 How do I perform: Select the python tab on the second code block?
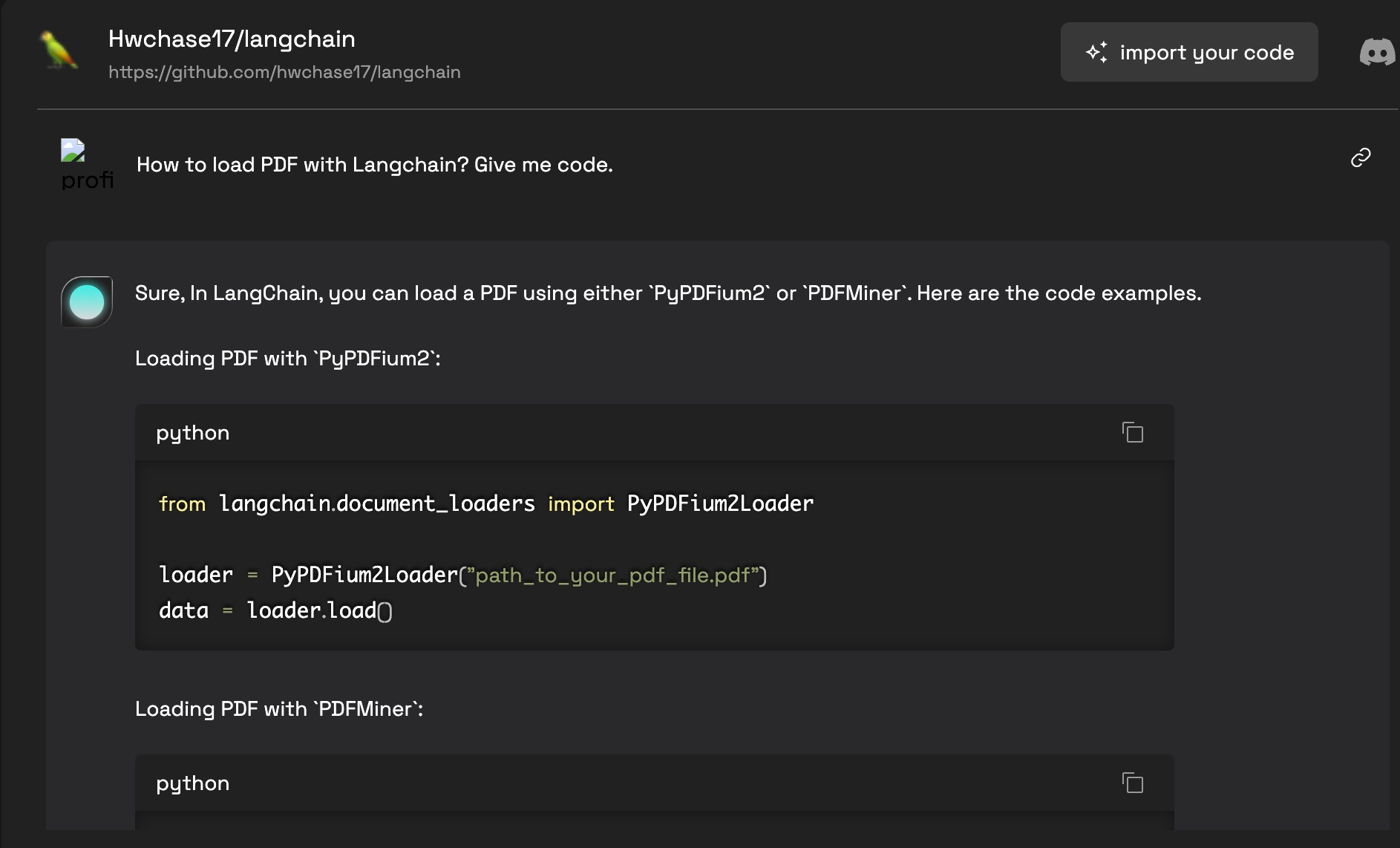point(192,783)
